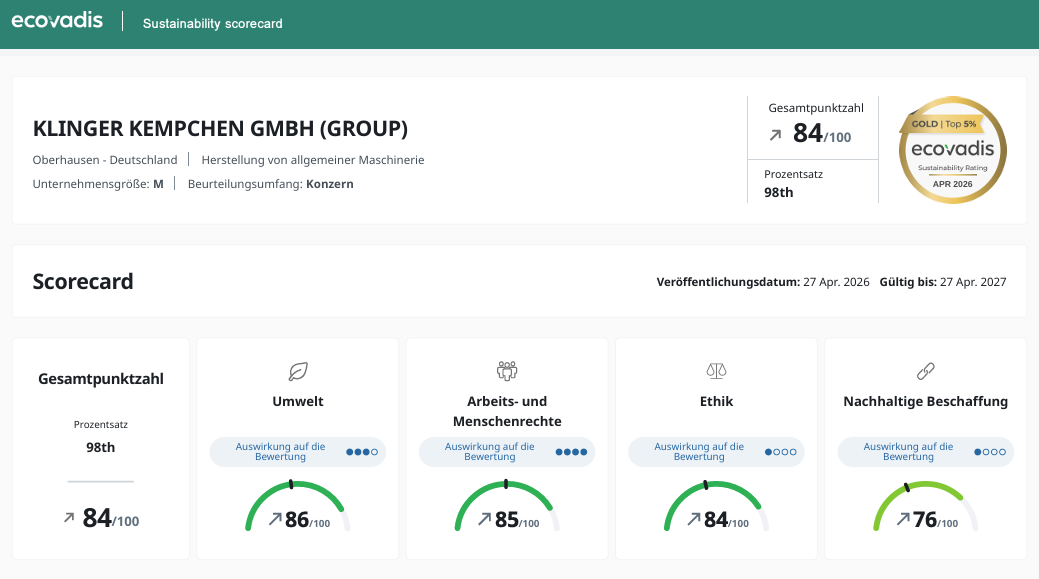Click the score 85/100
The width and height of the screenshot is (1039, 579).
click(517, 520)
